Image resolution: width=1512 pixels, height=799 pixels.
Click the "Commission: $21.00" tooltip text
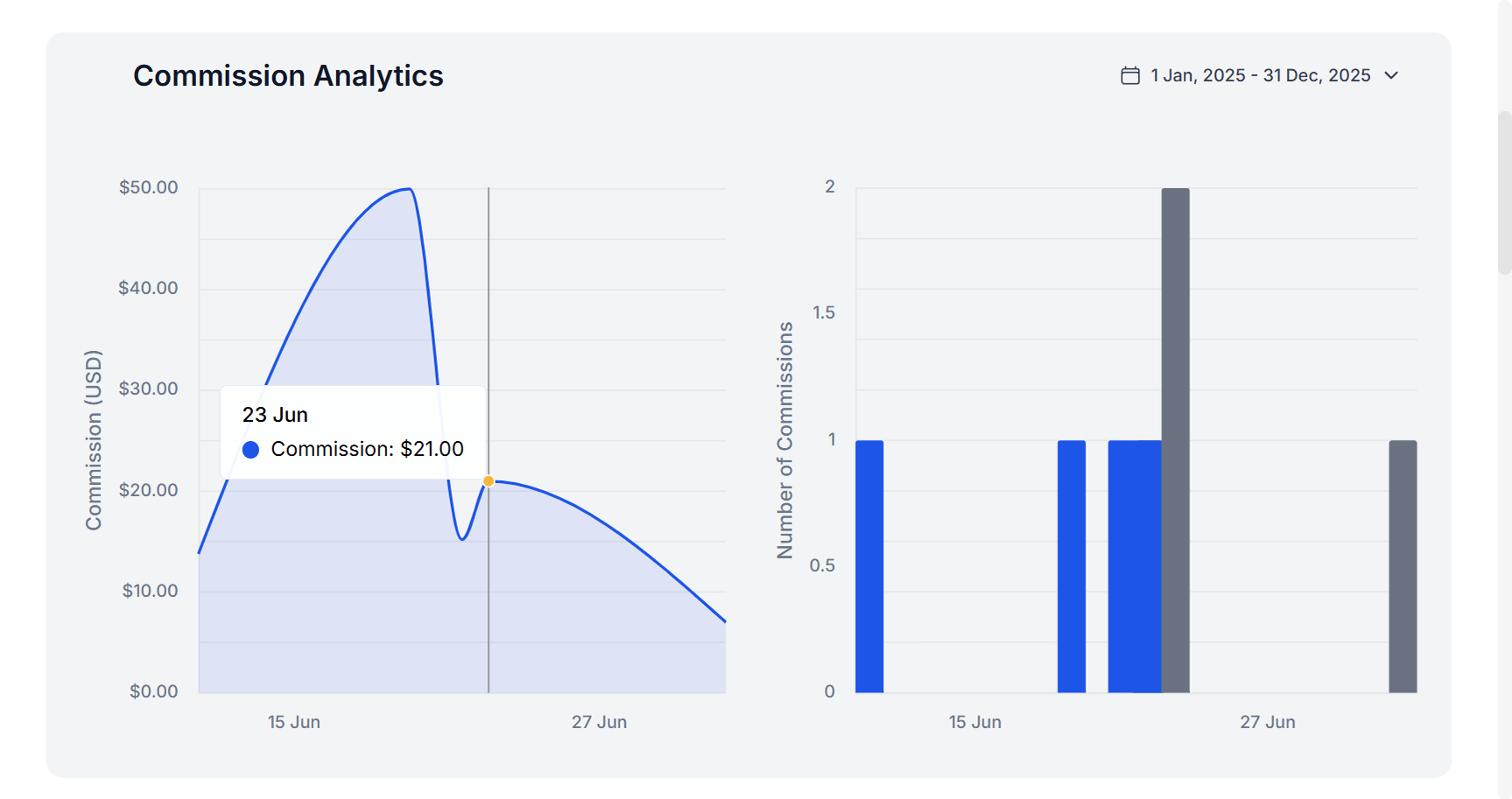[367, 450]
